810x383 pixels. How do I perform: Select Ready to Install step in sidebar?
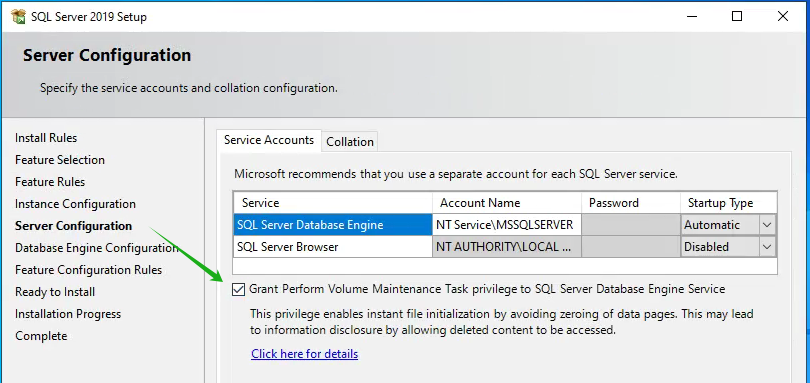coord(55,292)
